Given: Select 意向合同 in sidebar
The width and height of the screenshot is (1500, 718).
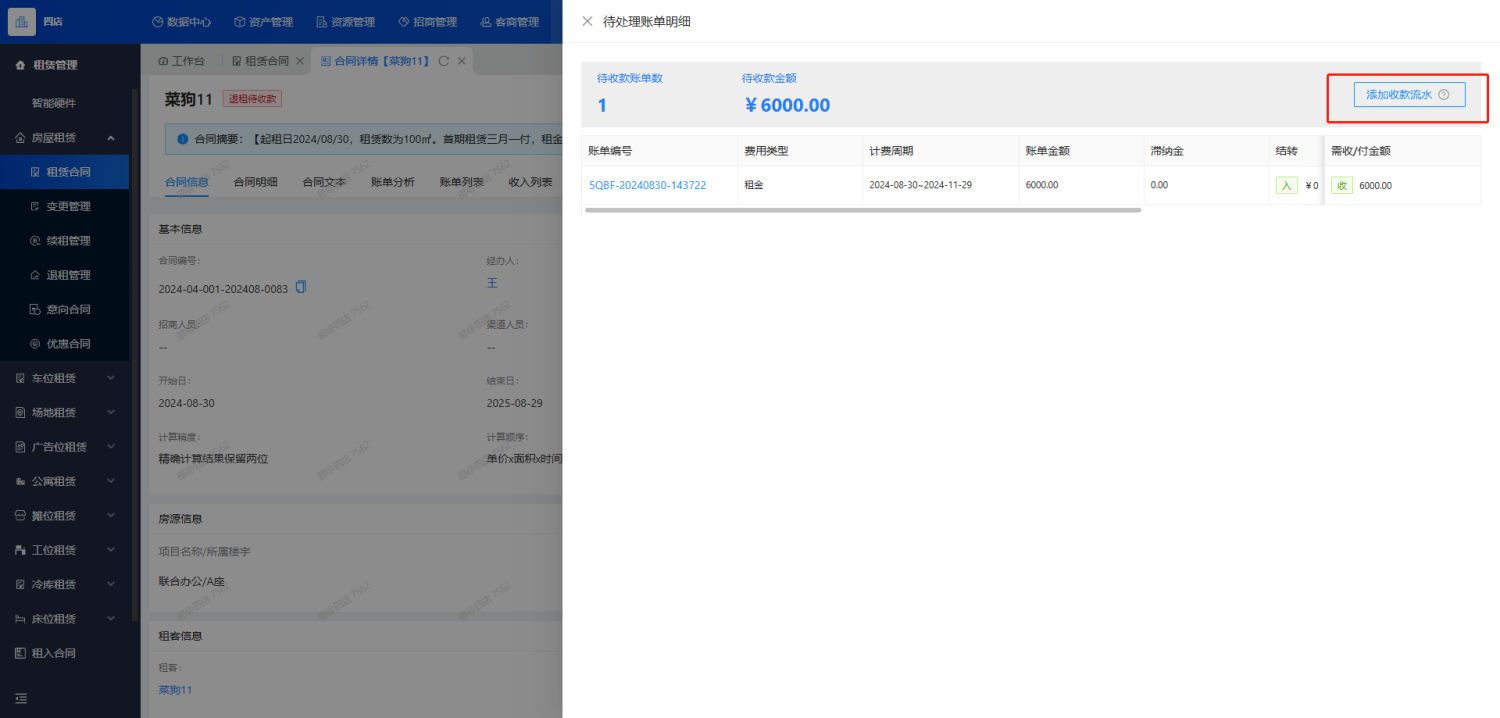Looking at the screenshot, I should tap(65, 309).
